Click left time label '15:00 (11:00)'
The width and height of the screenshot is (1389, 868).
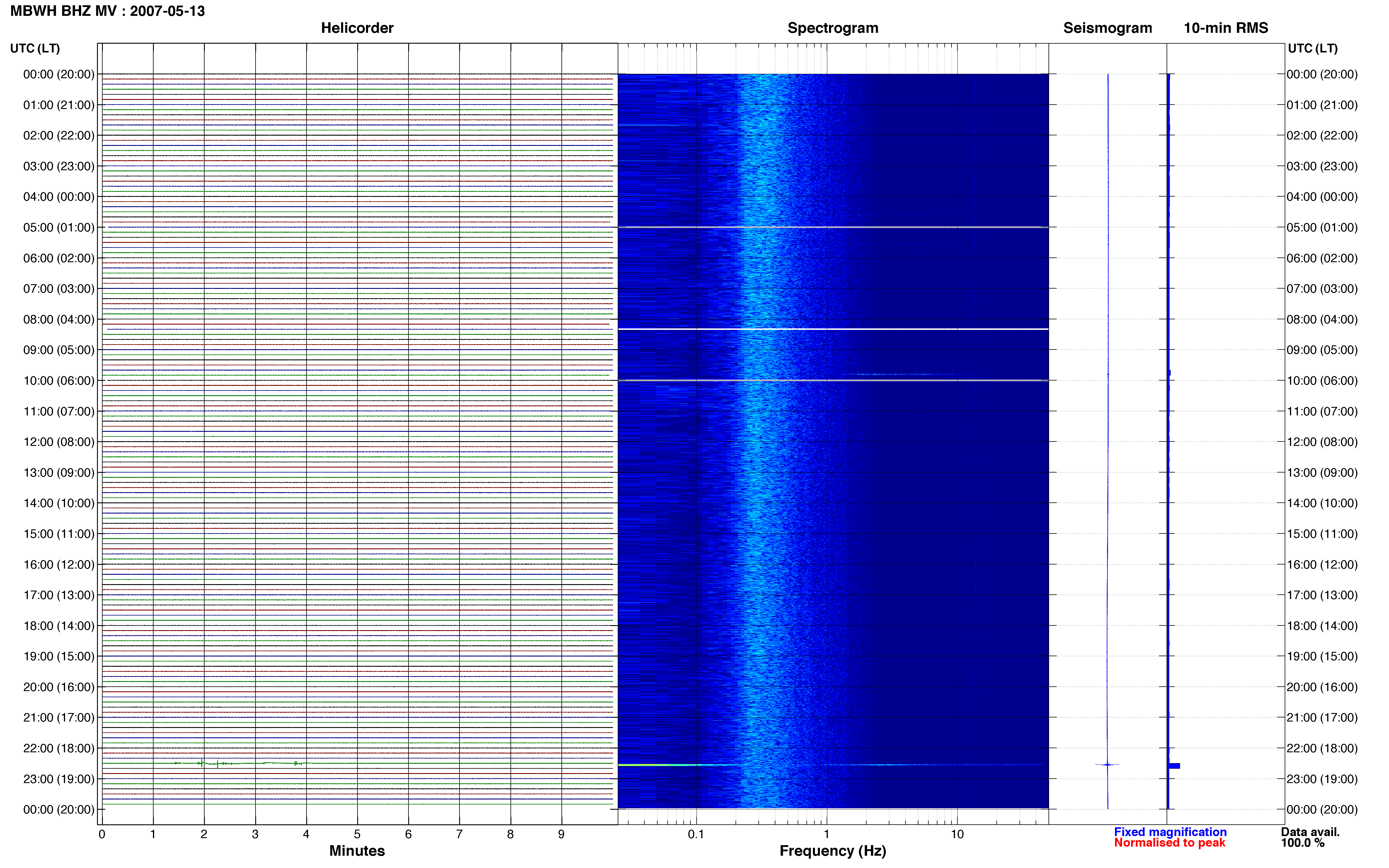pos(59,534)
